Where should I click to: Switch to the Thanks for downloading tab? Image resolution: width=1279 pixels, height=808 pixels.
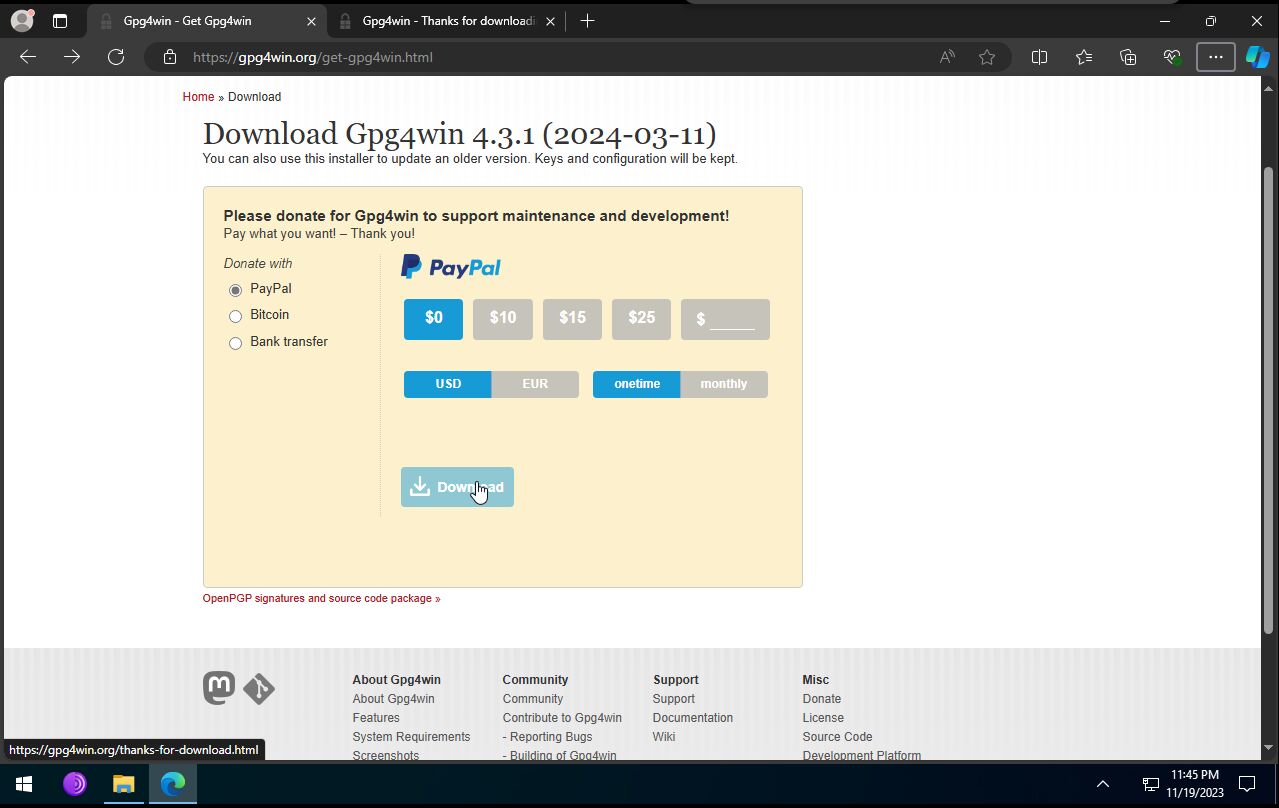(448, 21)
